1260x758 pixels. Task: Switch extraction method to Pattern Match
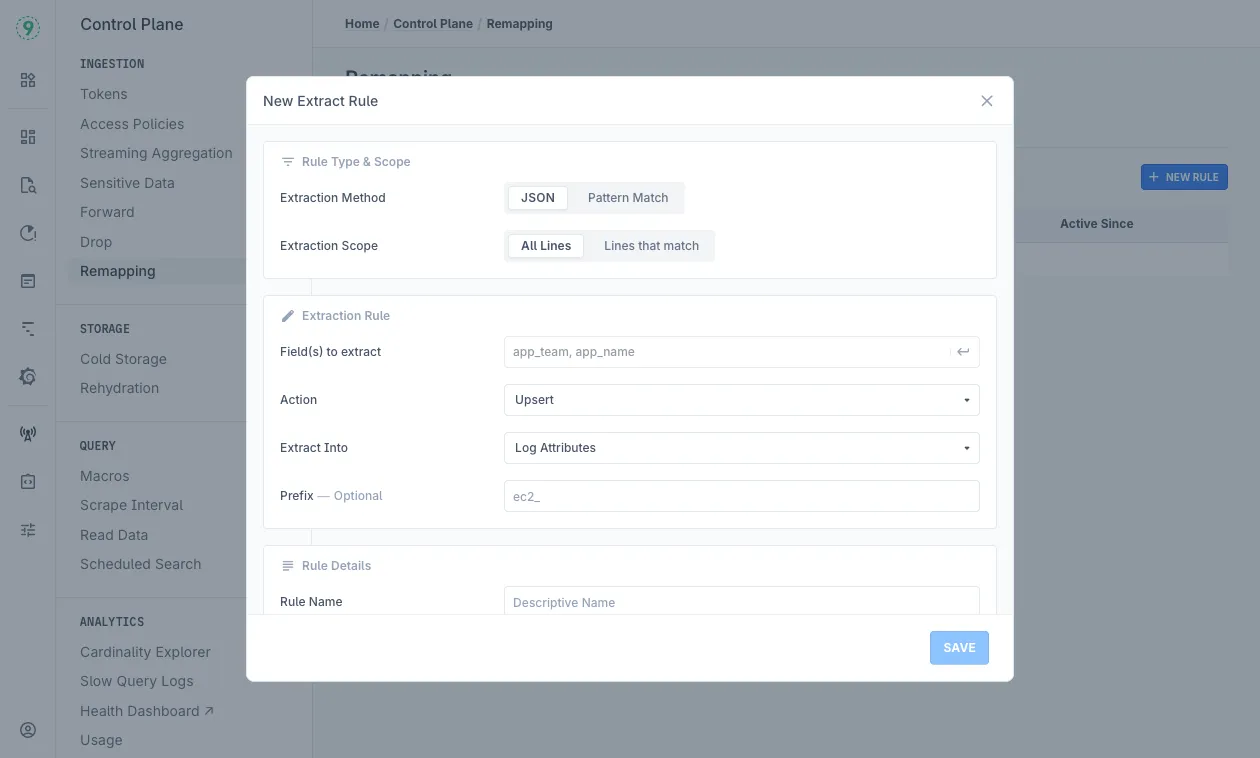pyautogui.click(x=628, y=198)
